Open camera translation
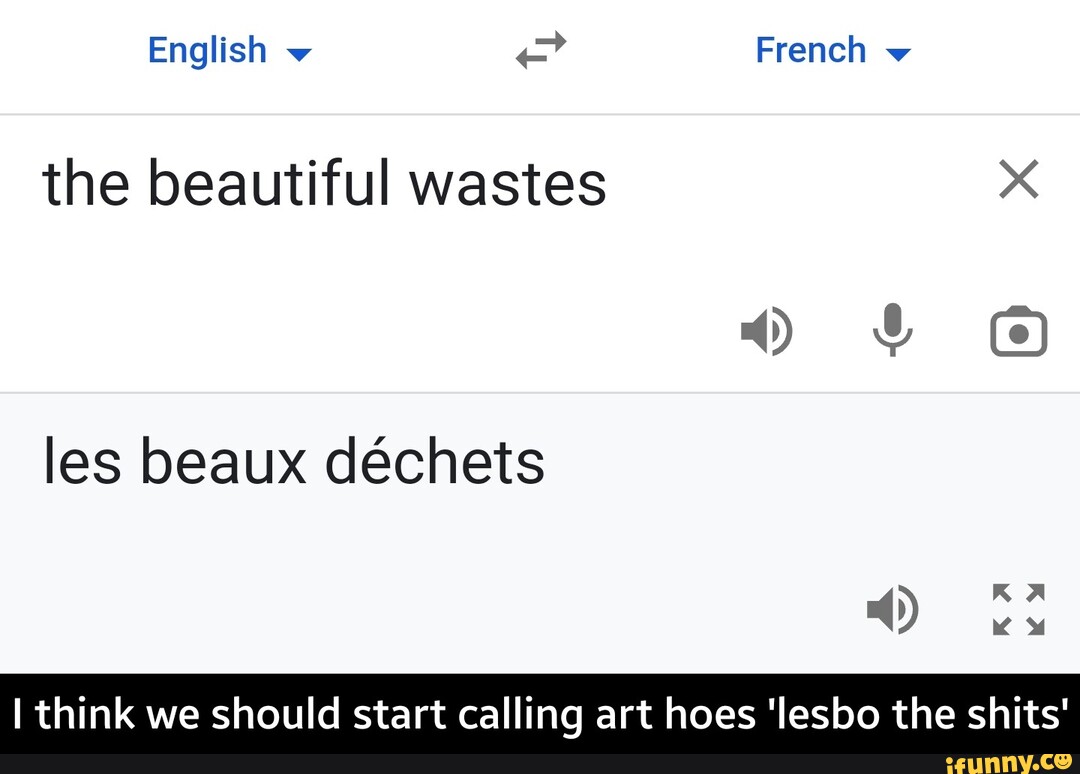This screenshot has height=774, width=1080. coord(1018,333)
